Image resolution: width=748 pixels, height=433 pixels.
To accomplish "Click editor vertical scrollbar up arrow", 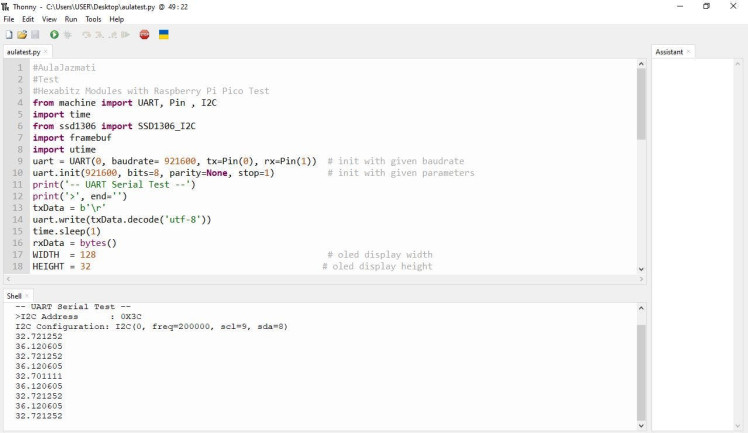I will [641, 64].
